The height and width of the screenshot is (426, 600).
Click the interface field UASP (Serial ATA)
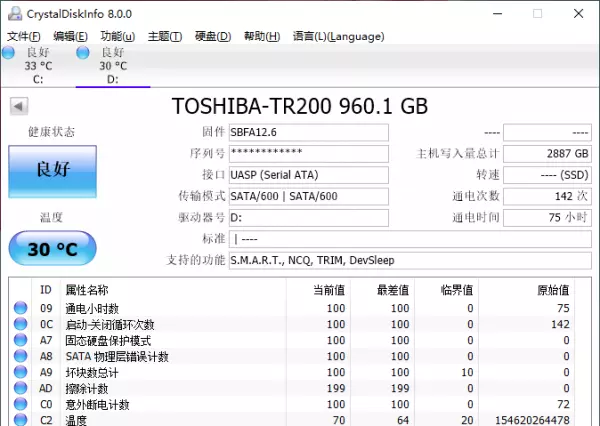point(309,175)
